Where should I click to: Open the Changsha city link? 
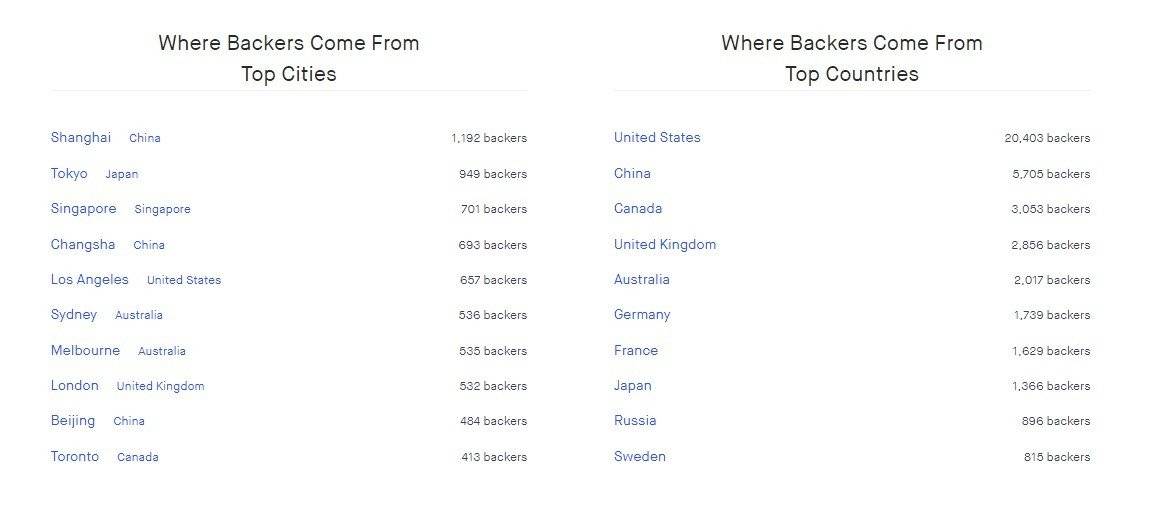[83, 245]
